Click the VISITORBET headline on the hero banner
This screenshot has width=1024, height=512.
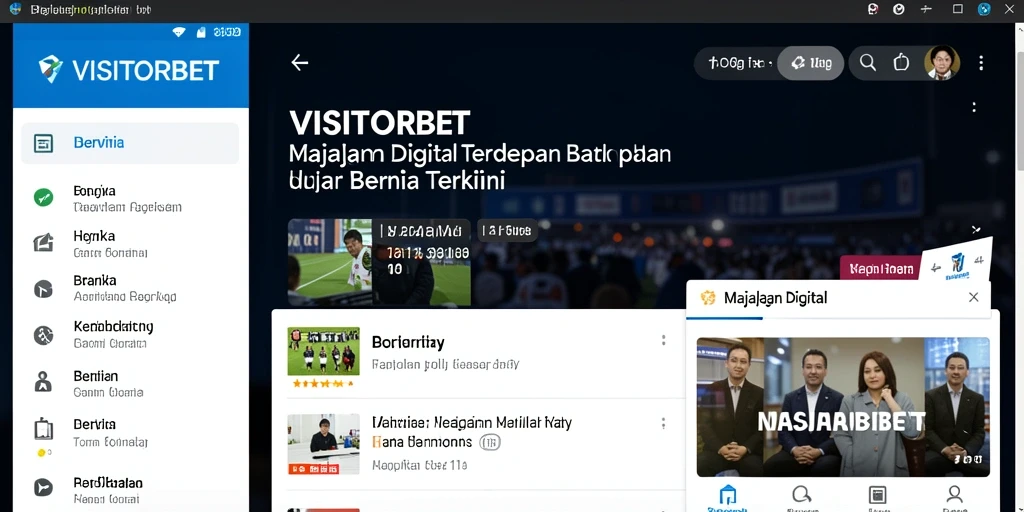point(379,123)
